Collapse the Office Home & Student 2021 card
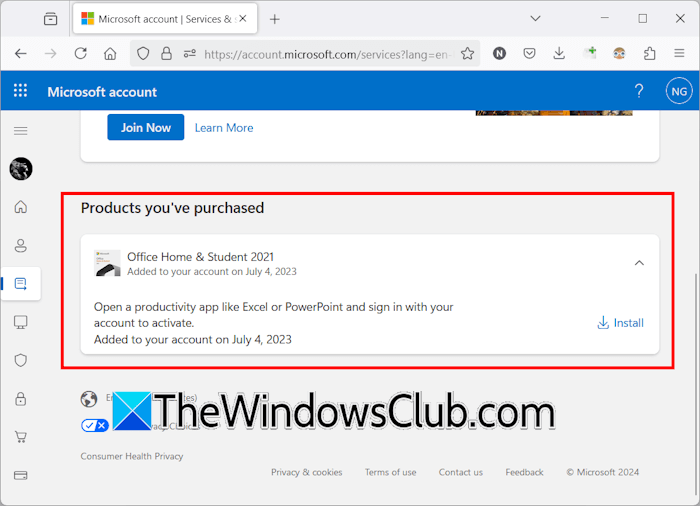The image size is (700, 506). click(639, 263)
